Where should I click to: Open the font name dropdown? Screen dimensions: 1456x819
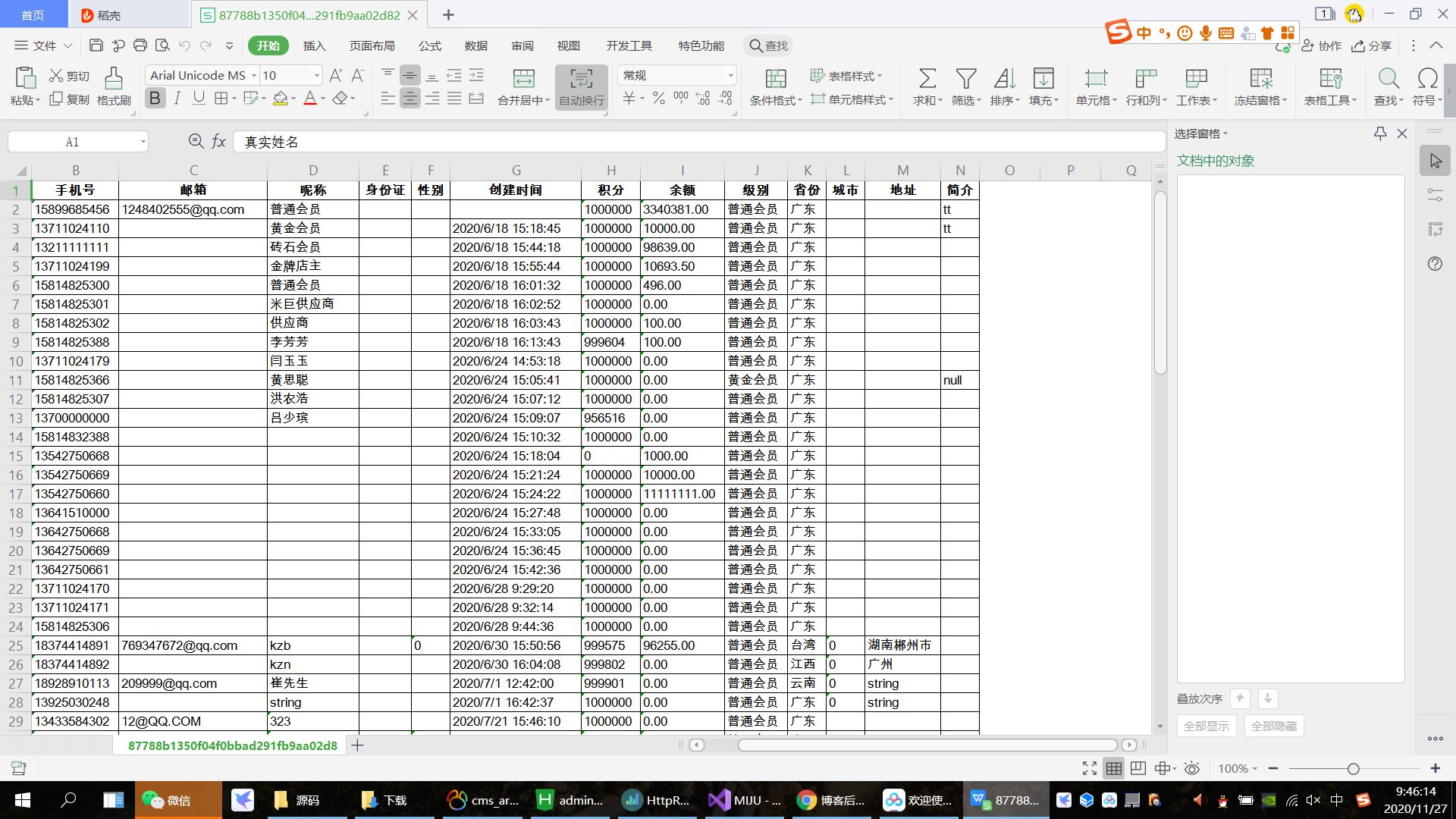pyautogui.click(x=254, y=76)
